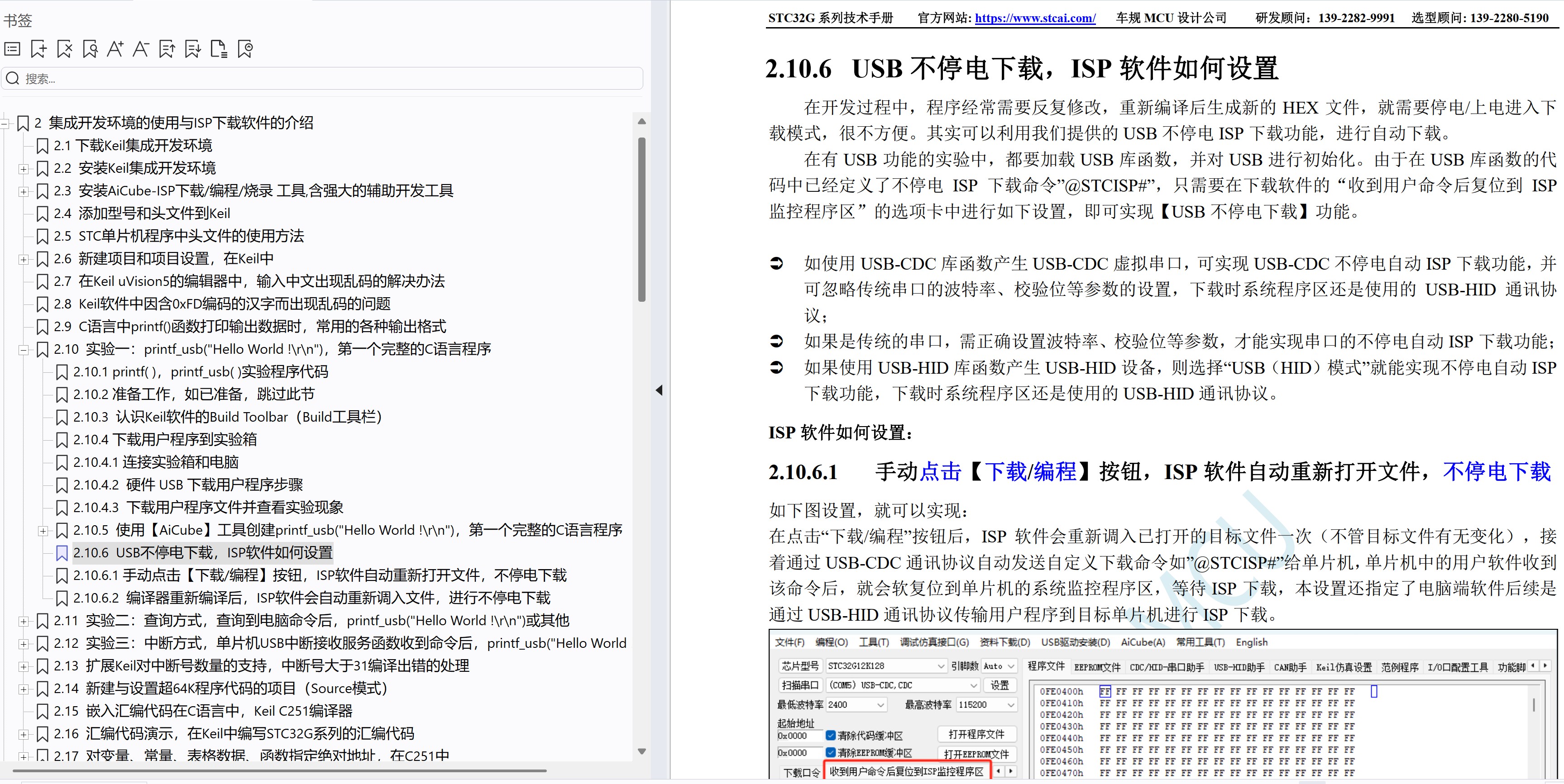This screenshot has width=1564, height=784.
Task: Click the move bookmark down icon
Action: (x=193, y=49)
